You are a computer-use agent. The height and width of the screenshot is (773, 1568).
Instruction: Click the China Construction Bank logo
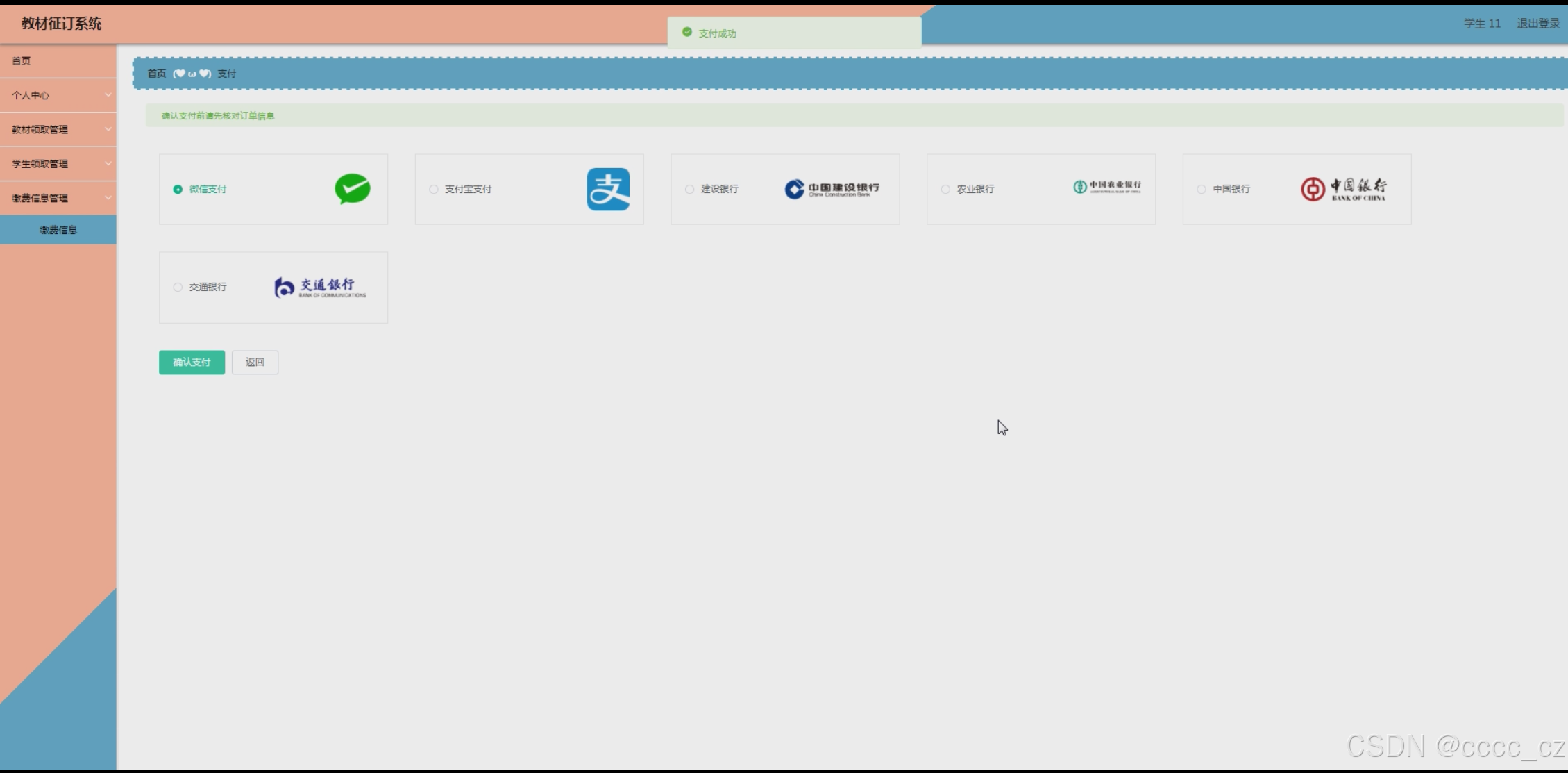[x=832, y=189]
